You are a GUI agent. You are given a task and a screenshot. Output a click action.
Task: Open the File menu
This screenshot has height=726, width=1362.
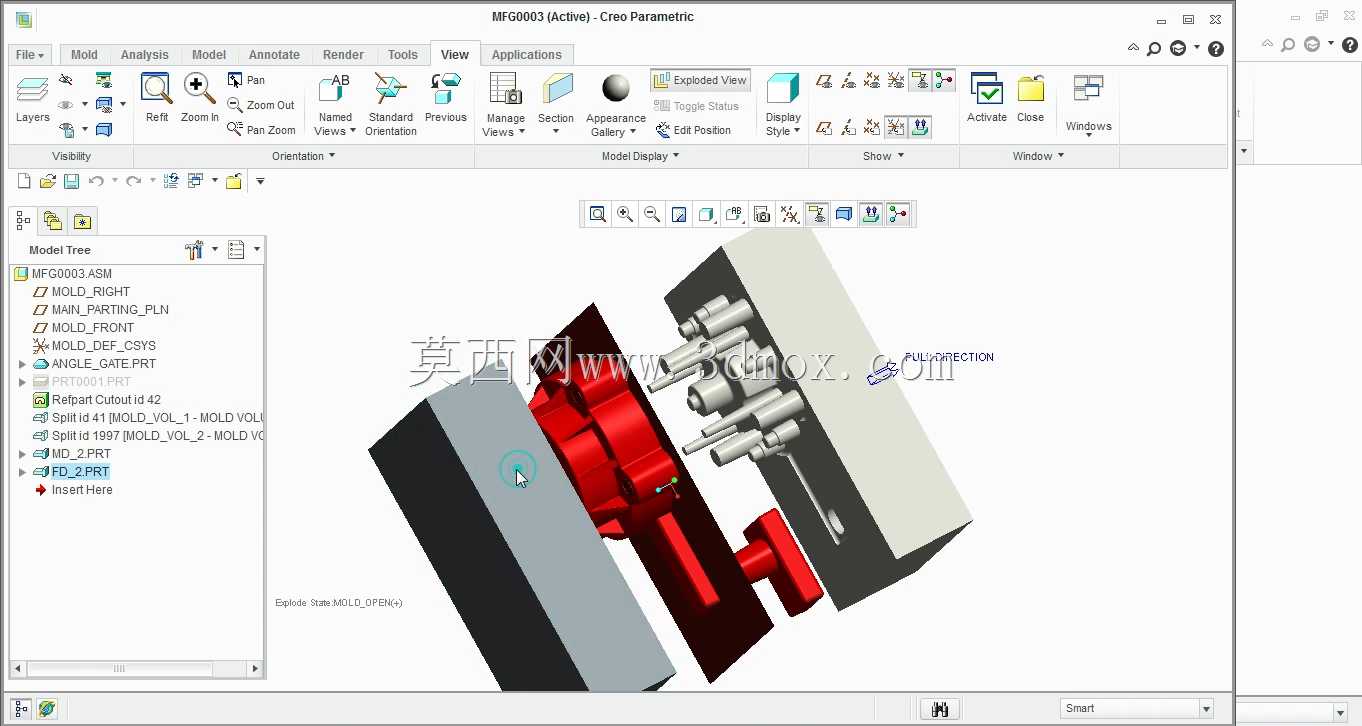pyautogui.click(x=29, y=55)
